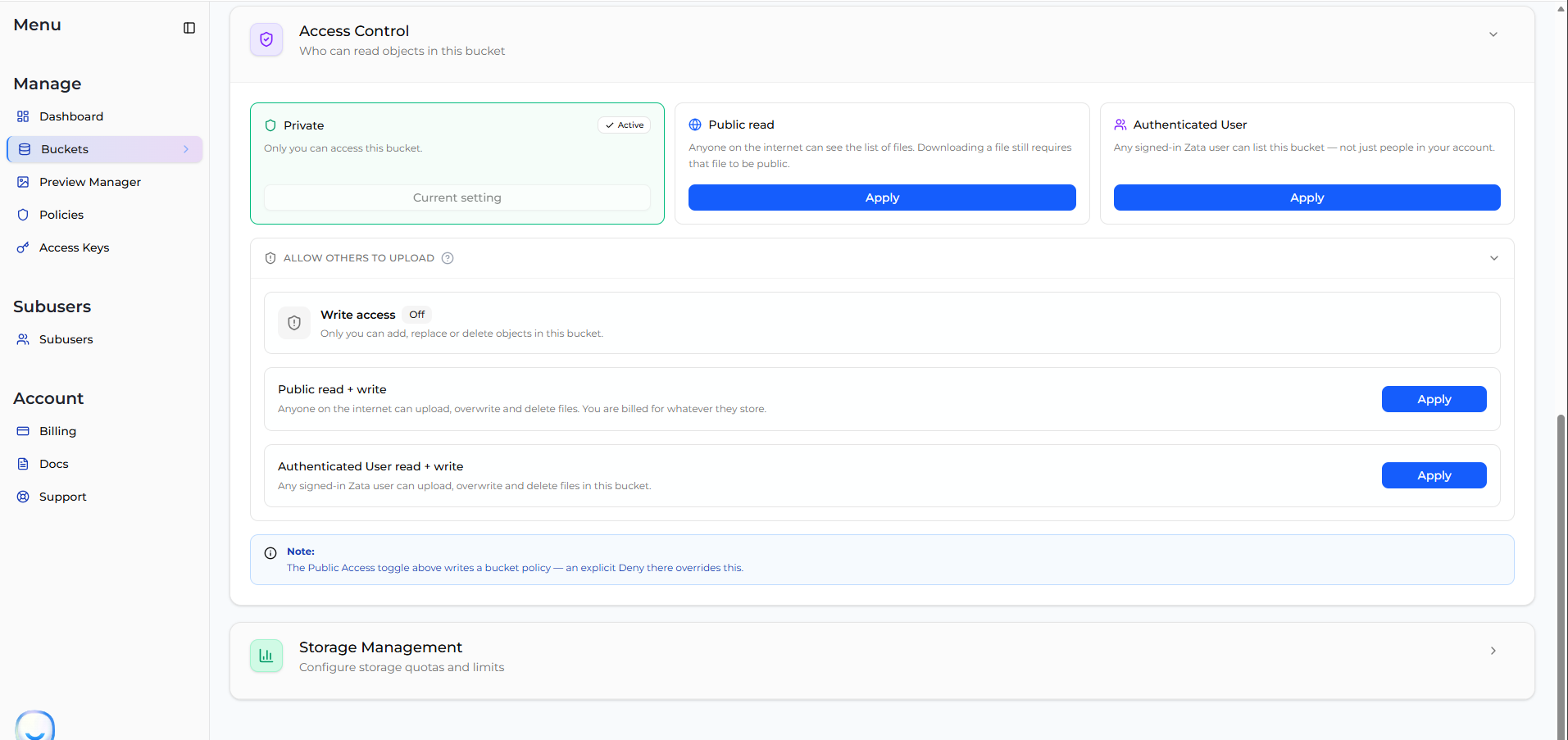The height and width of the screenshot is (740, 1568).
Task: Apply the Public read setting
Action: click(882, 197)
